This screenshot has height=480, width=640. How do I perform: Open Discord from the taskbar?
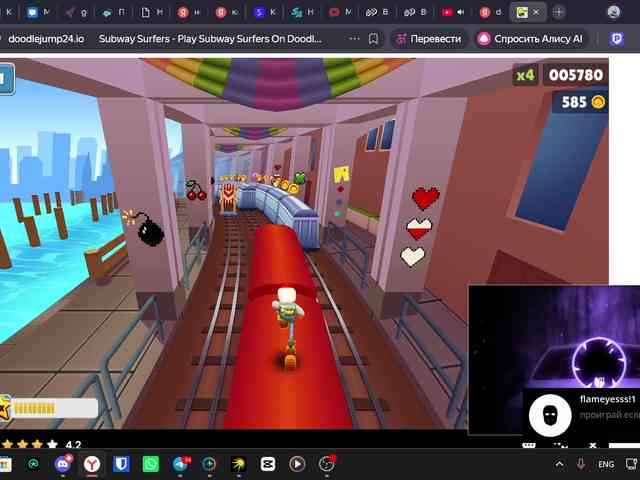tap(62, 464)
